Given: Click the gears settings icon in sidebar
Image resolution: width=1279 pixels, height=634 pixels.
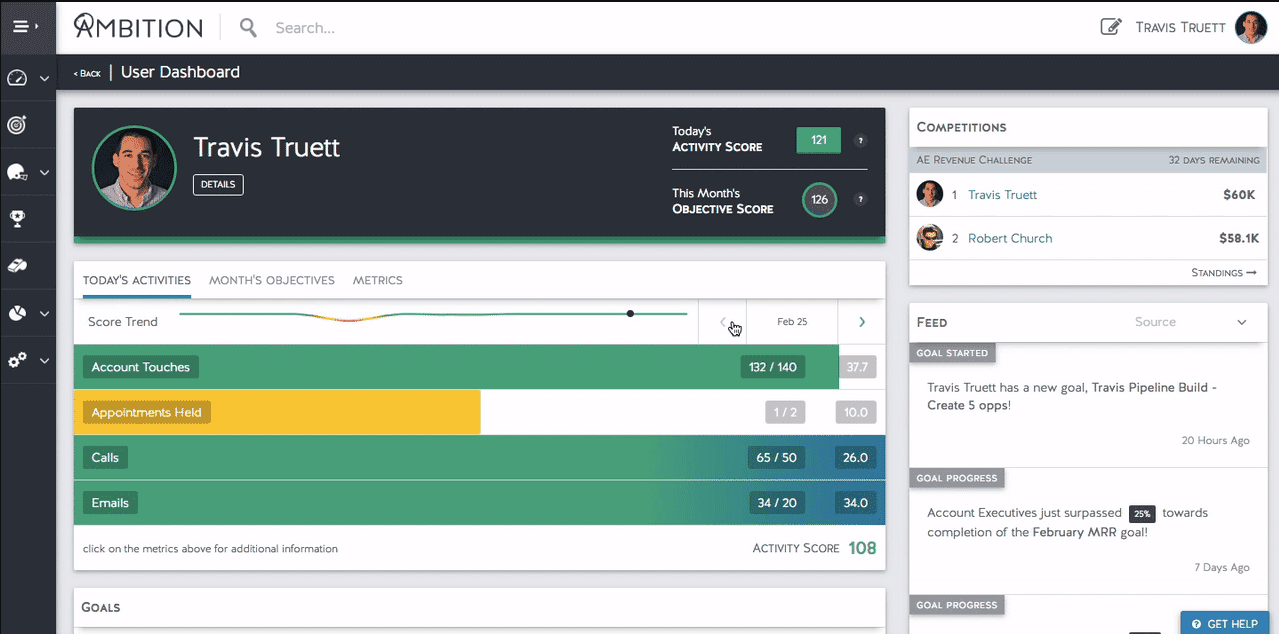Looking at the screenshot, I should pyautogui.click(x=15, y=360).
